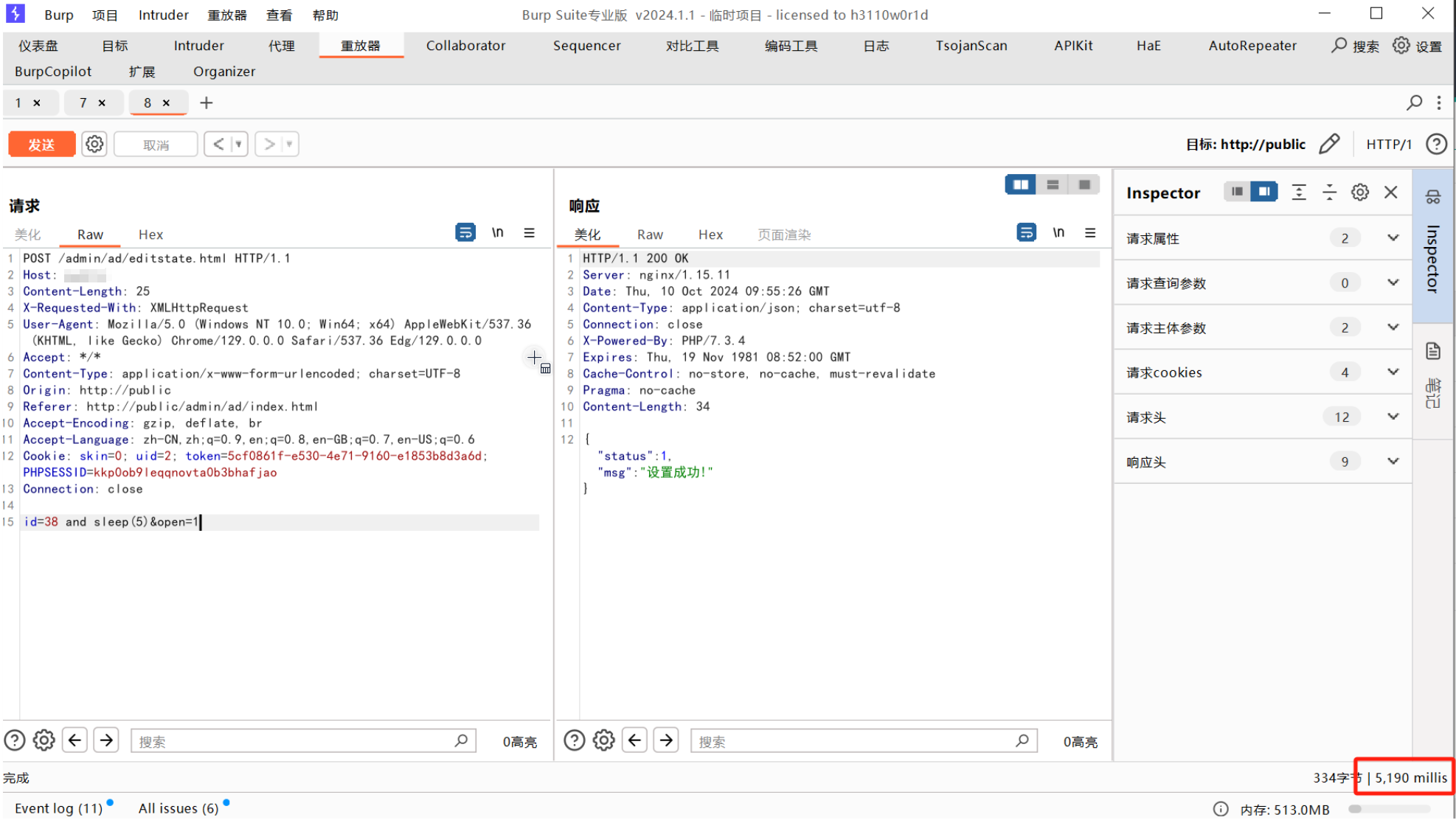Click the request settings gear next to Send

pyautogui.click(x=94, y=144)
